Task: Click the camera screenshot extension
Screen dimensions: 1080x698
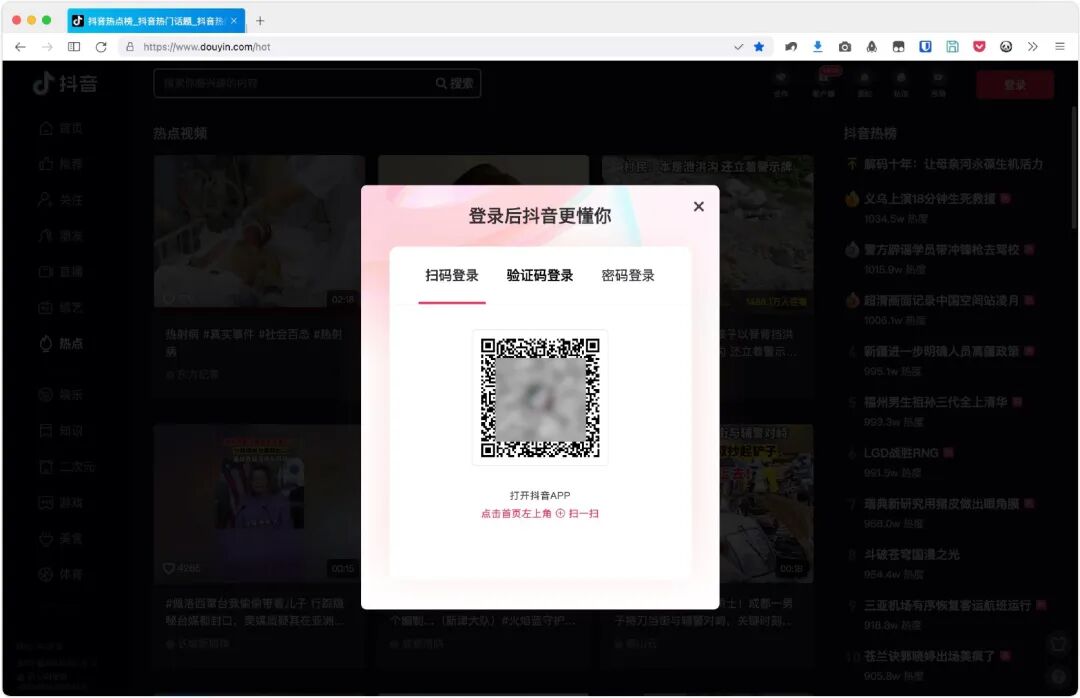Action: pyautogui.click(x=844, y=47)
